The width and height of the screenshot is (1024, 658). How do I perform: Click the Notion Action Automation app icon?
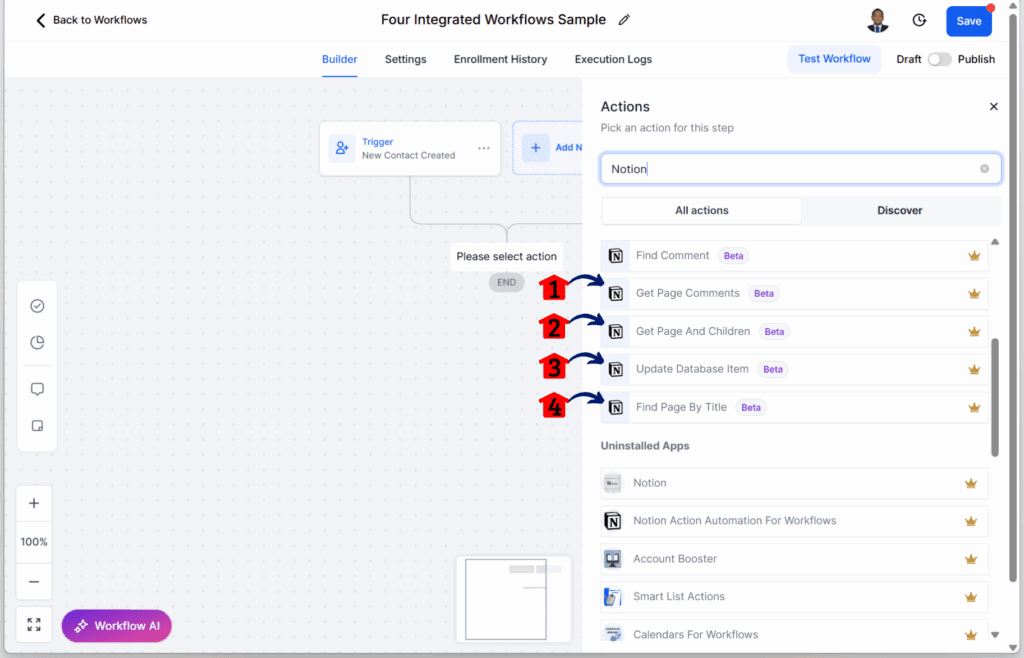[x=613, y=521]
